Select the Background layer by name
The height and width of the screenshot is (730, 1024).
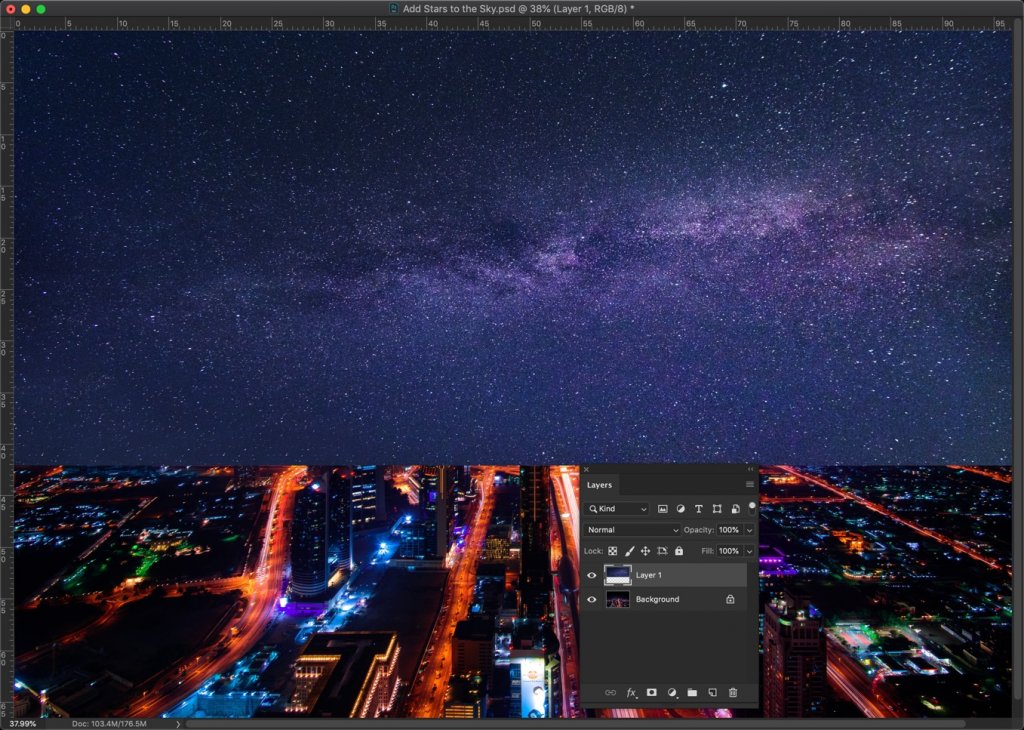(658, 599)
